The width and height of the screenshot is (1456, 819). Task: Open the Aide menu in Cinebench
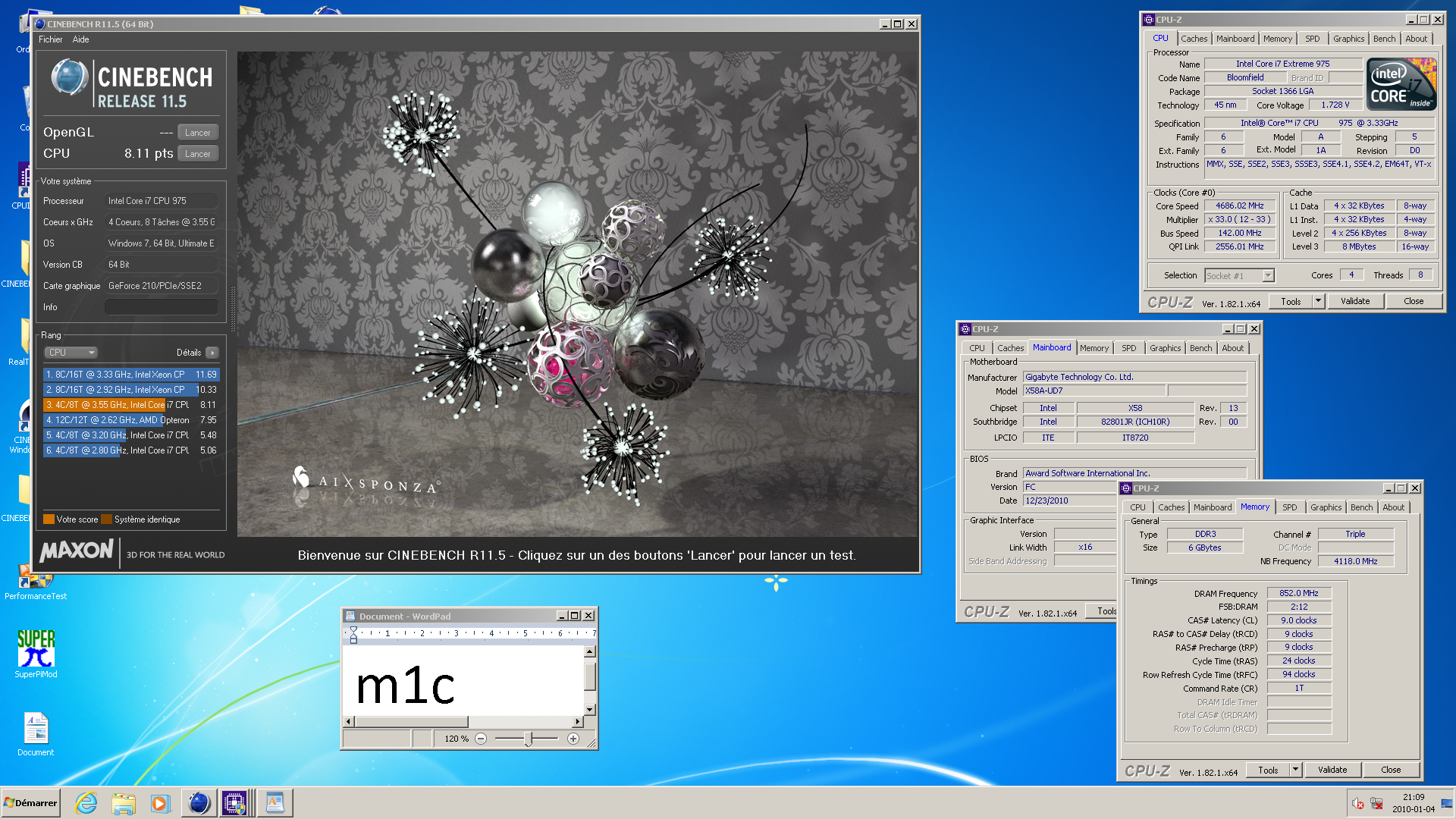point(80,39)
